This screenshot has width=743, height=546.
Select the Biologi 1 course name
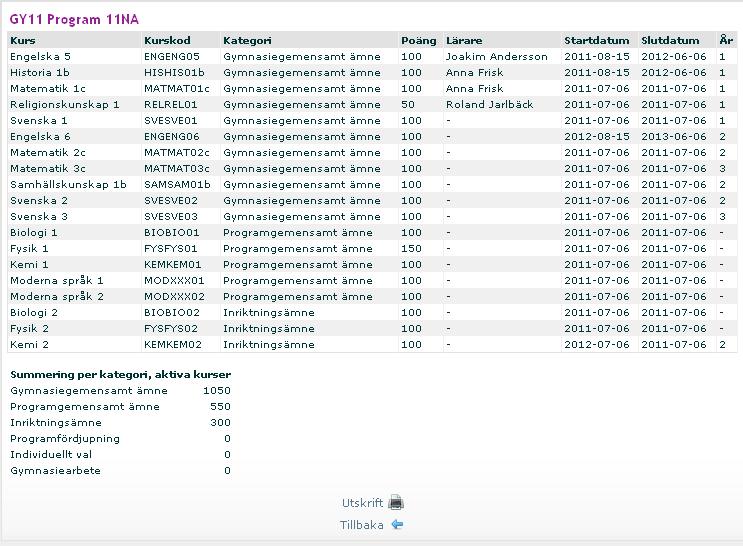coord(34,233)
